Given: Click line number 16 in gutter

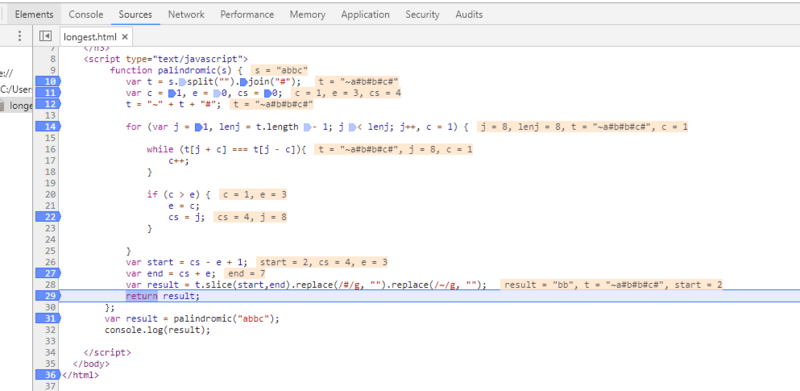Looking at the screenshot, I should (x=51, y=149).
